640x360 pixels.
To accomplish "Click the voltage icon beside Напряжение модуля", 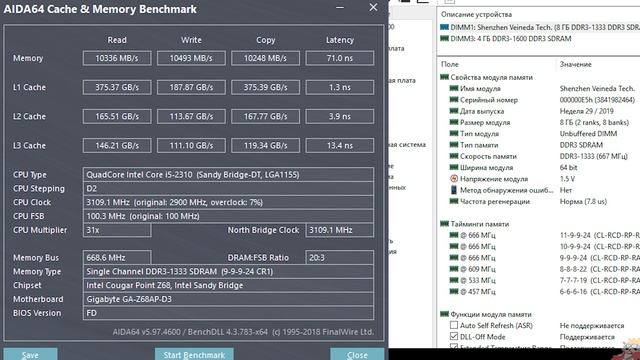I will [454, 179].
